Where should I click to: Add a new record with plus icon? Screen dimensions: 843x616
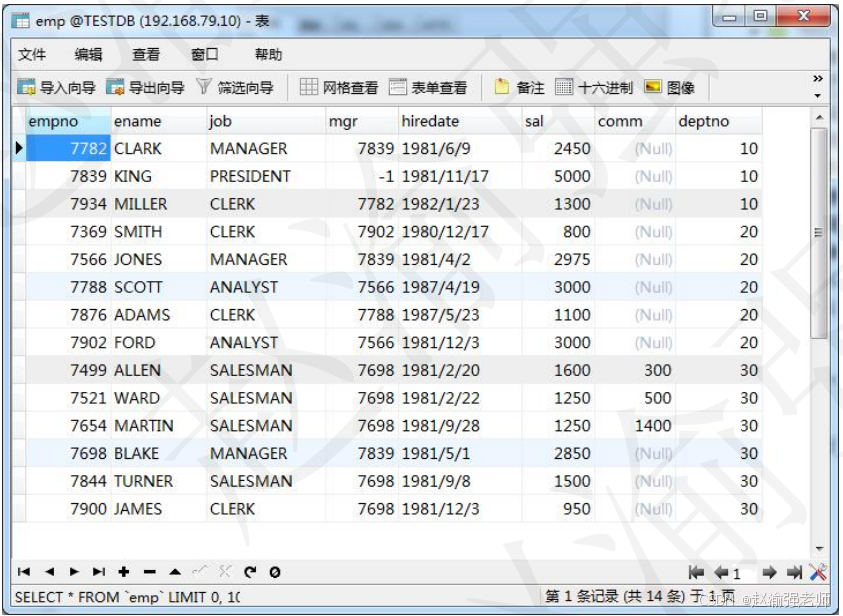(124, 571)
